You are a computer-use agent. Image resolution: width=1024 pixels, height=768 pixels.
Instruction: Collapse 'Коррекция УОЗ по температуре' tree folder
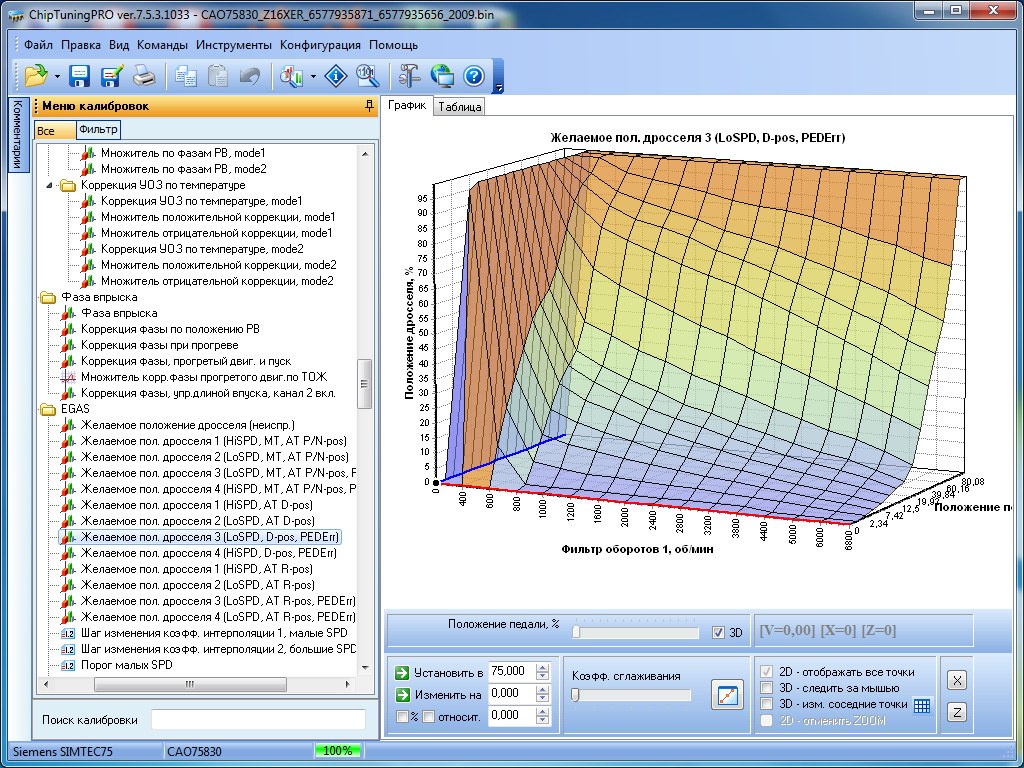click(x=51, y=185)
